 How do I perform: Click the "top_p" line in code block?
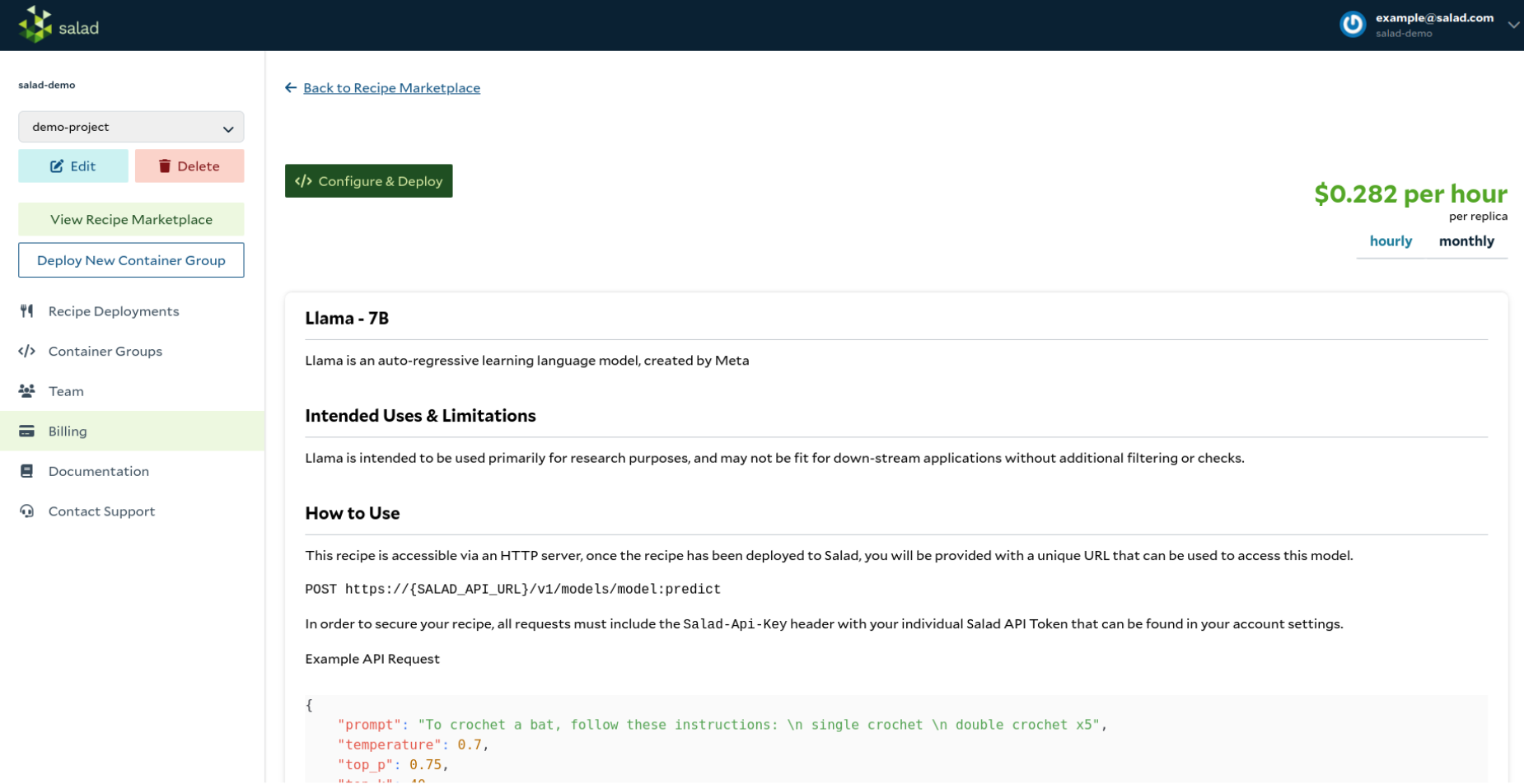393,765
